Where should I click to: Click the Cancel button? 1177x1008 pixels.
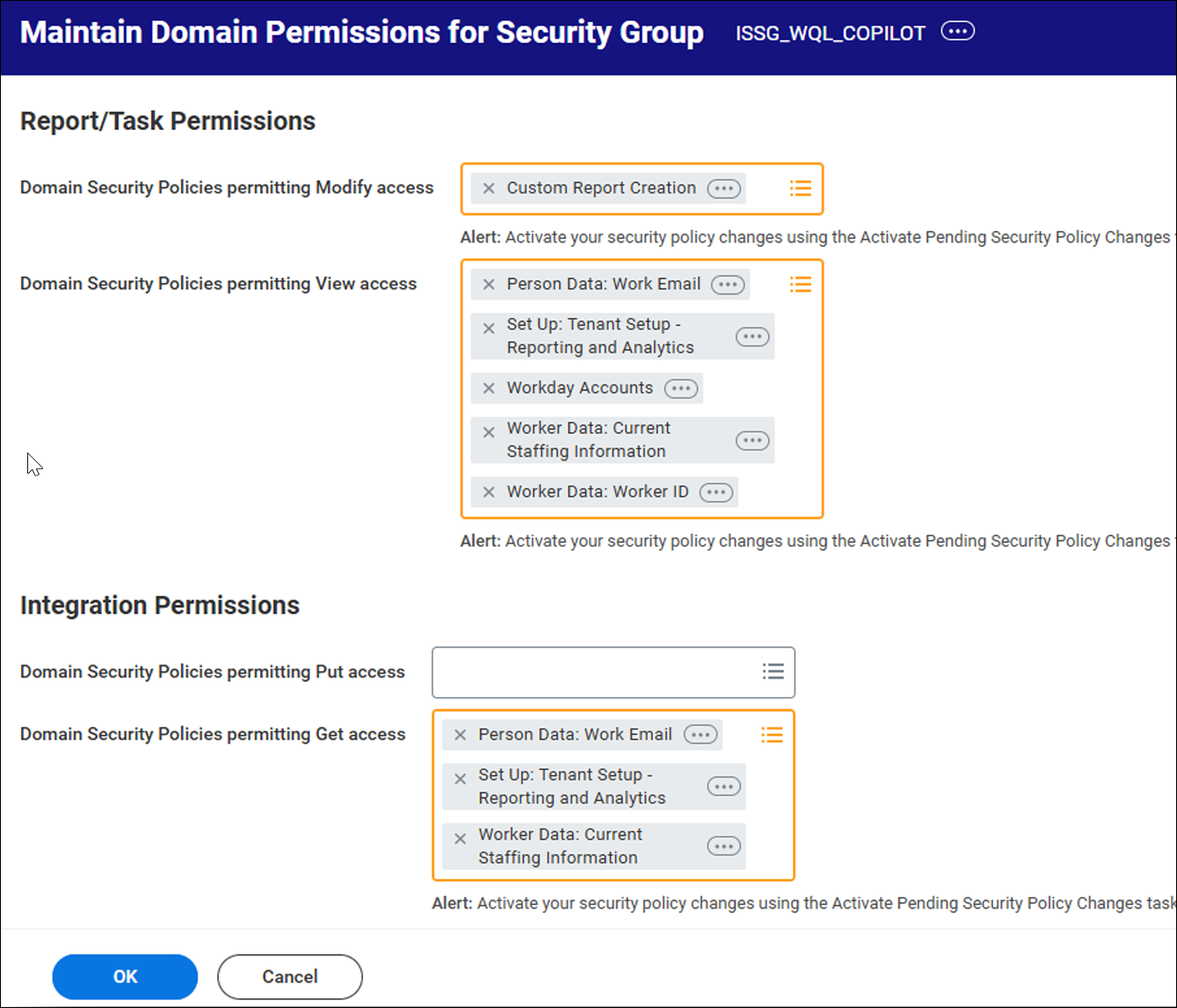[290, 976]
